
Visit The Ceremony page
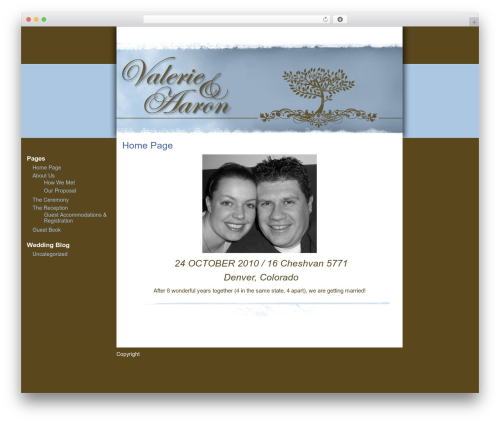click(x=51, y=200)
